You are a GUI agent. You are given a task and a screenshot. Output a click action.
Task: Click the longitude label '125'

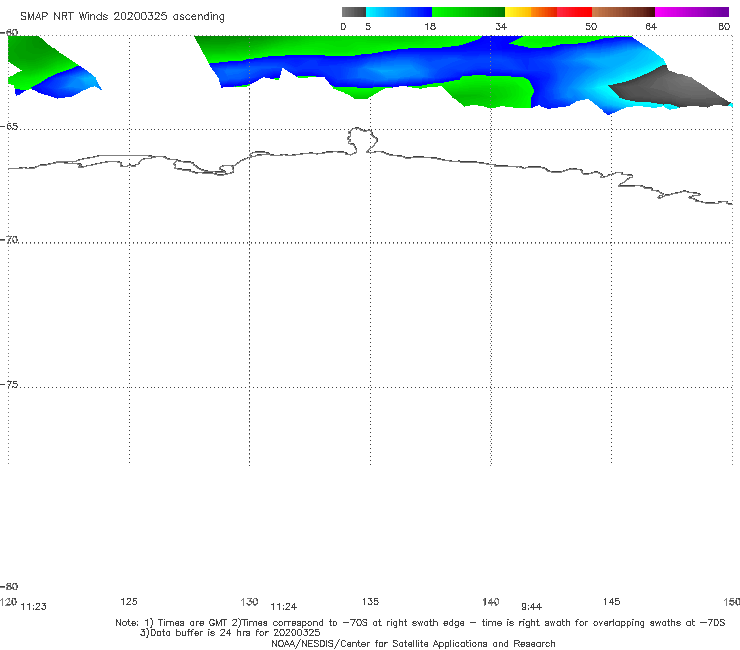click(129, 601)
